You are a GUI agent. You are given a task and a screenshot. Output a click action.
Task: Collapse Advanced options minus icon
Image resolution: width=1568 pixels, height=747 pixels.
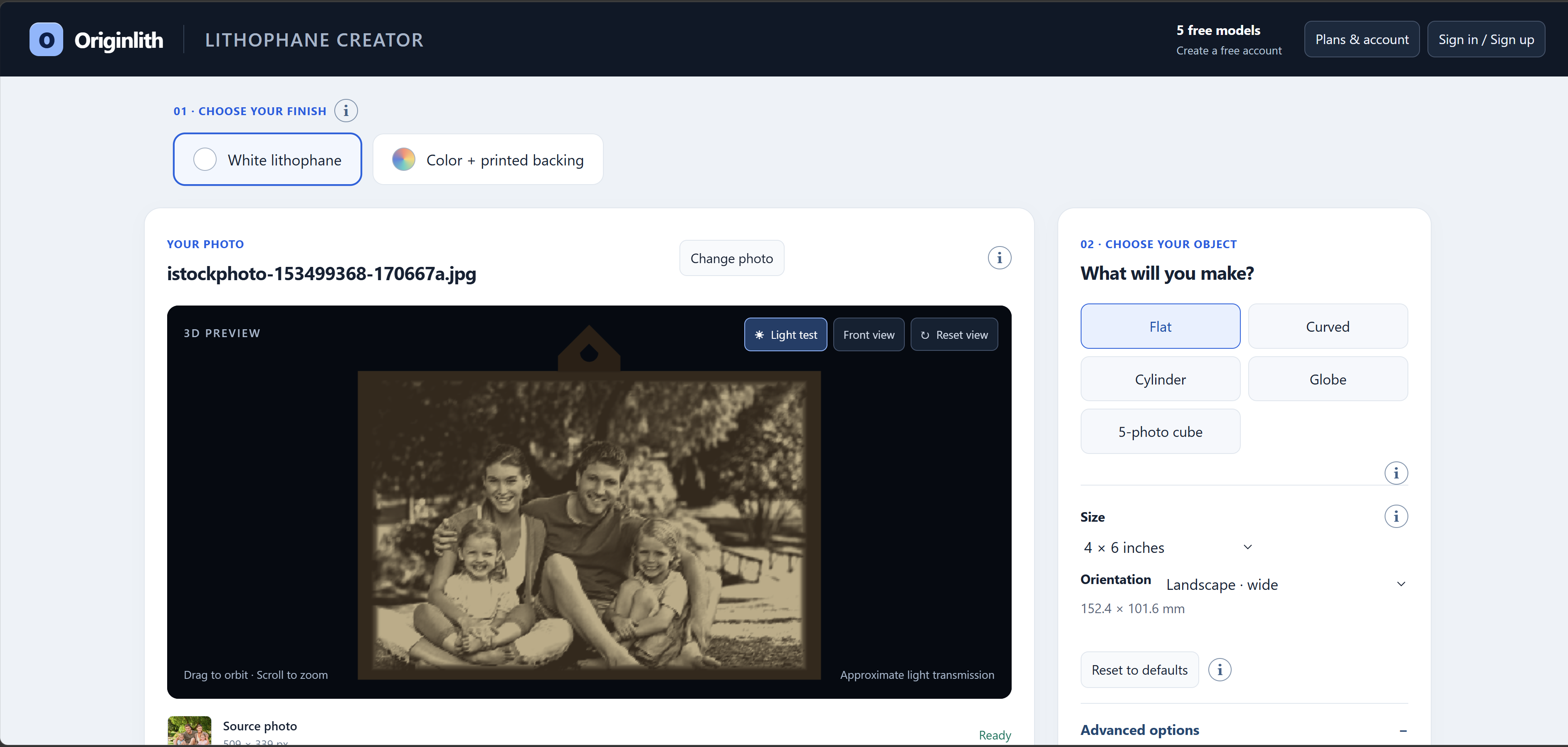pos(1403,730)
